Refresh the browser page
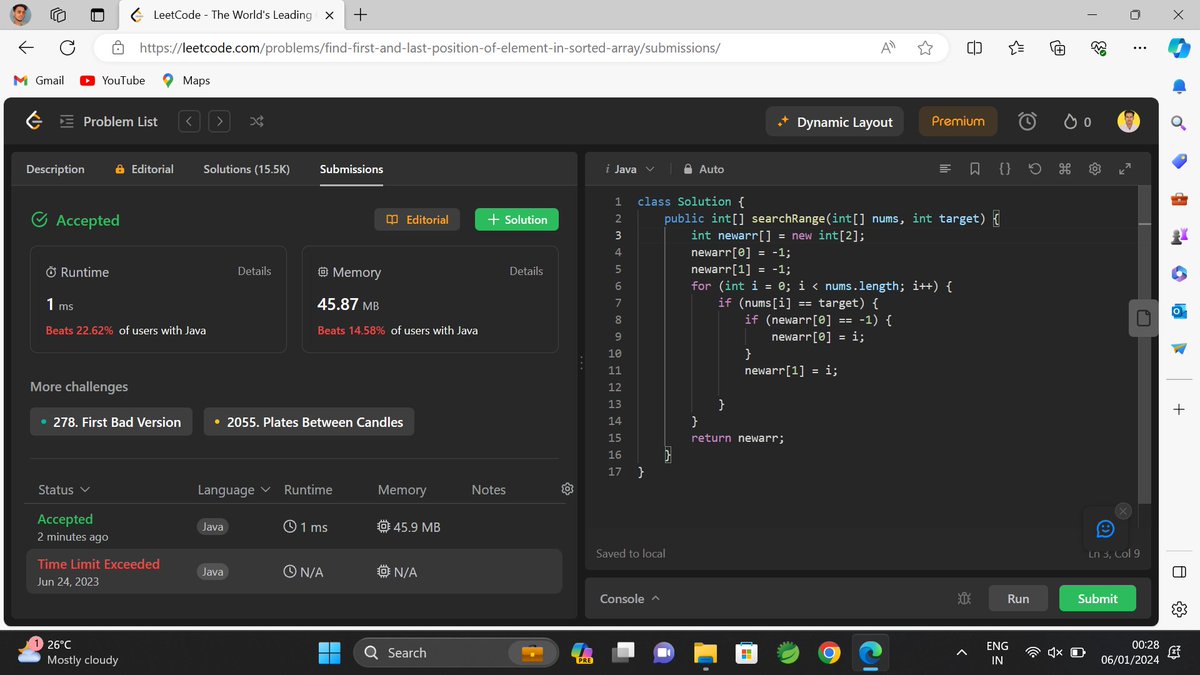1200x675 pixels. [x=68, y=47]
